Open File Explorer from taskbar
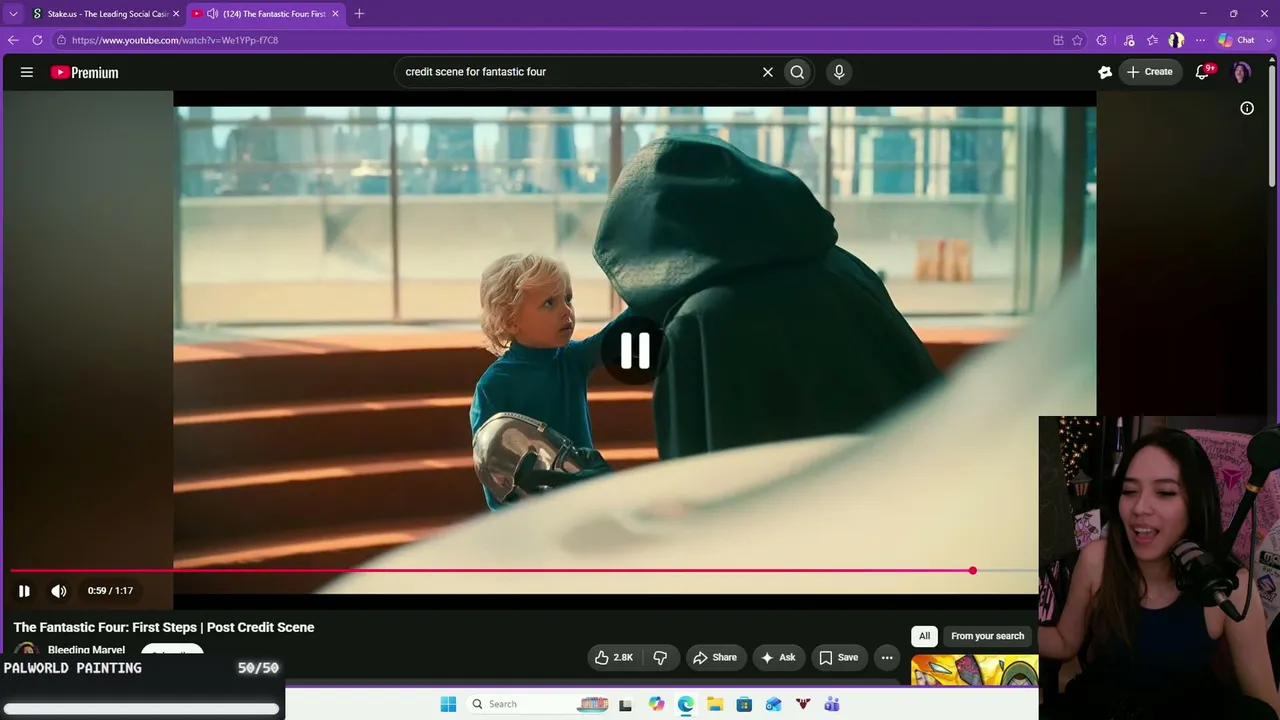 tap(715, 704)
